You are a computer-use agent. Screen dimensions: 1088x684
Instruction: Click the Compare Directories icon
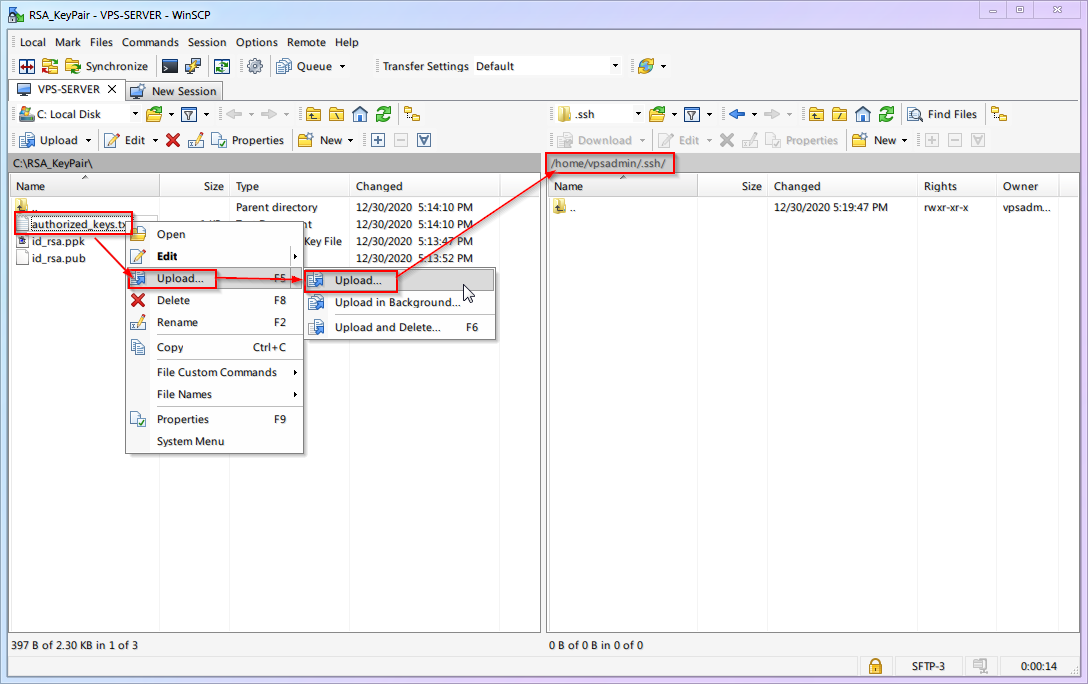[23, 66]
